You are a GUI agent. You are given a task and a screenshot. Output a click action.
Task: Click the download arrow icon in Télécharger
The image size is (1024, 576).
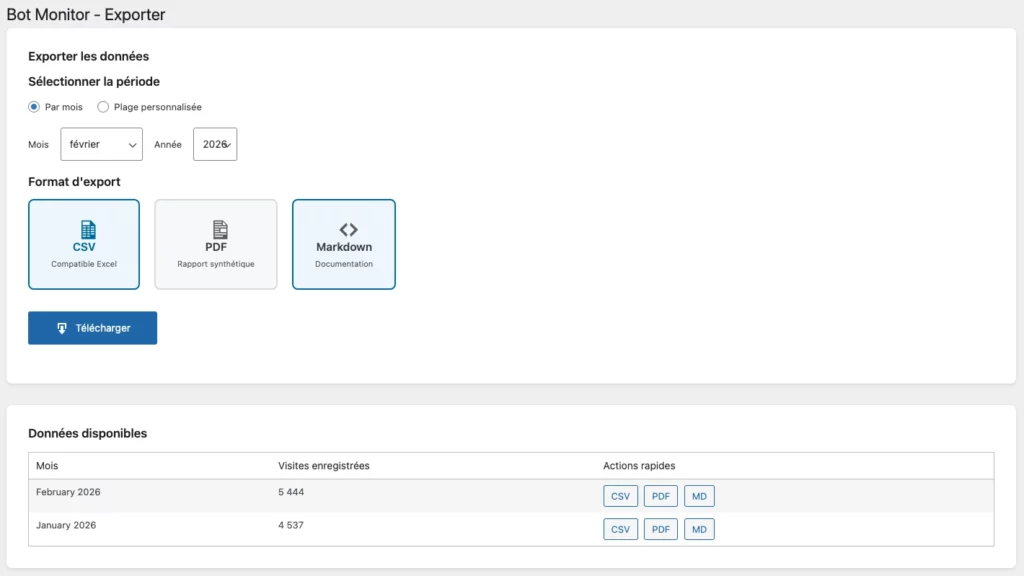click(x=61, y=328)
